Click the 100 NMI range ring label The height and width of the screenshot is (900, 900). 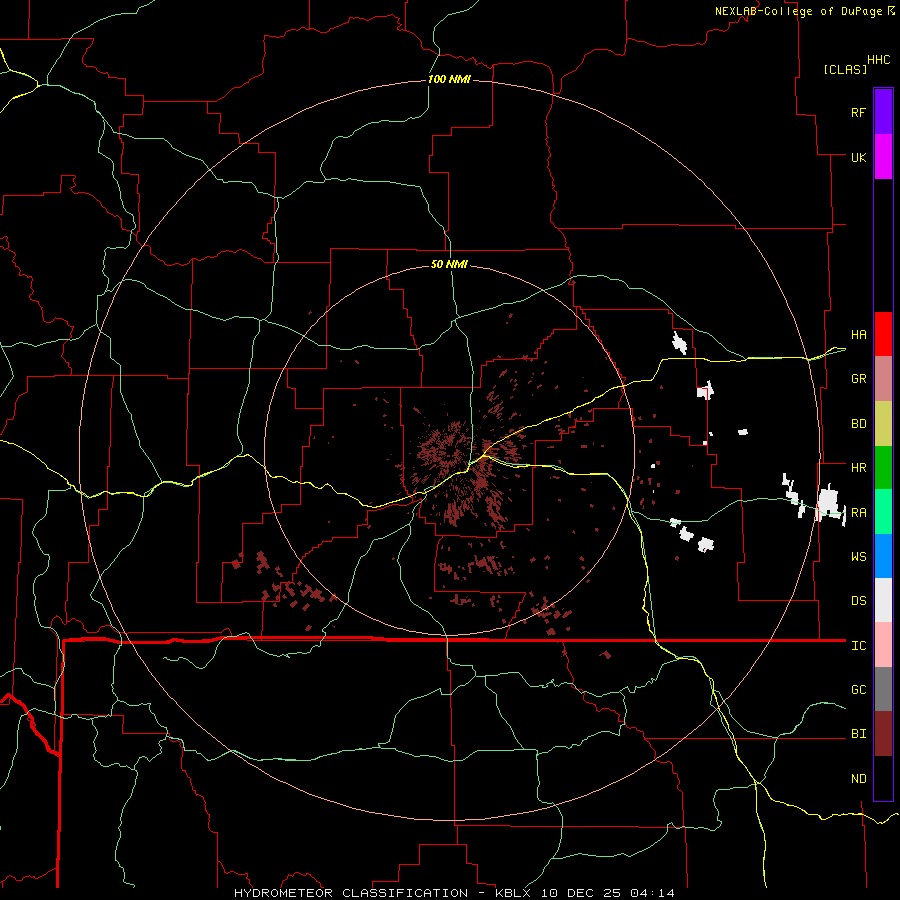pos(449,79)
